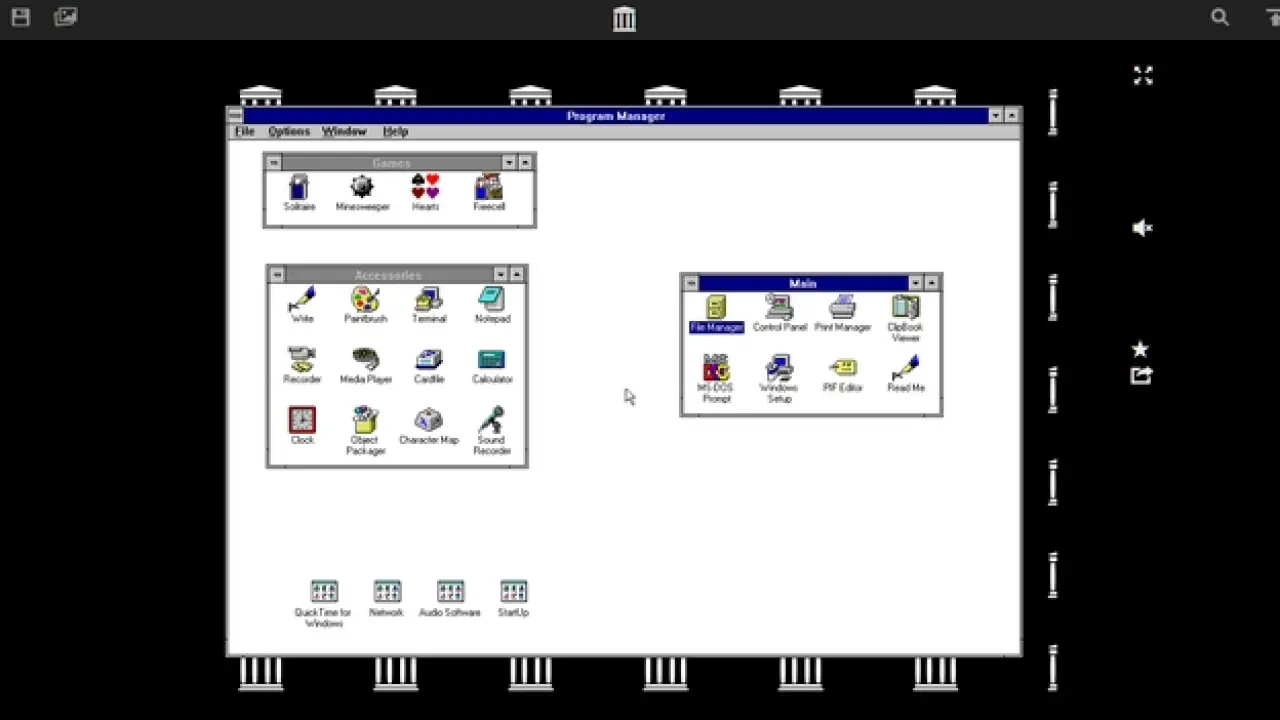1280x720 pixels.
Task: Favorite this item with the star icon
Action: pyautogui.click(x=1140, y=349)
